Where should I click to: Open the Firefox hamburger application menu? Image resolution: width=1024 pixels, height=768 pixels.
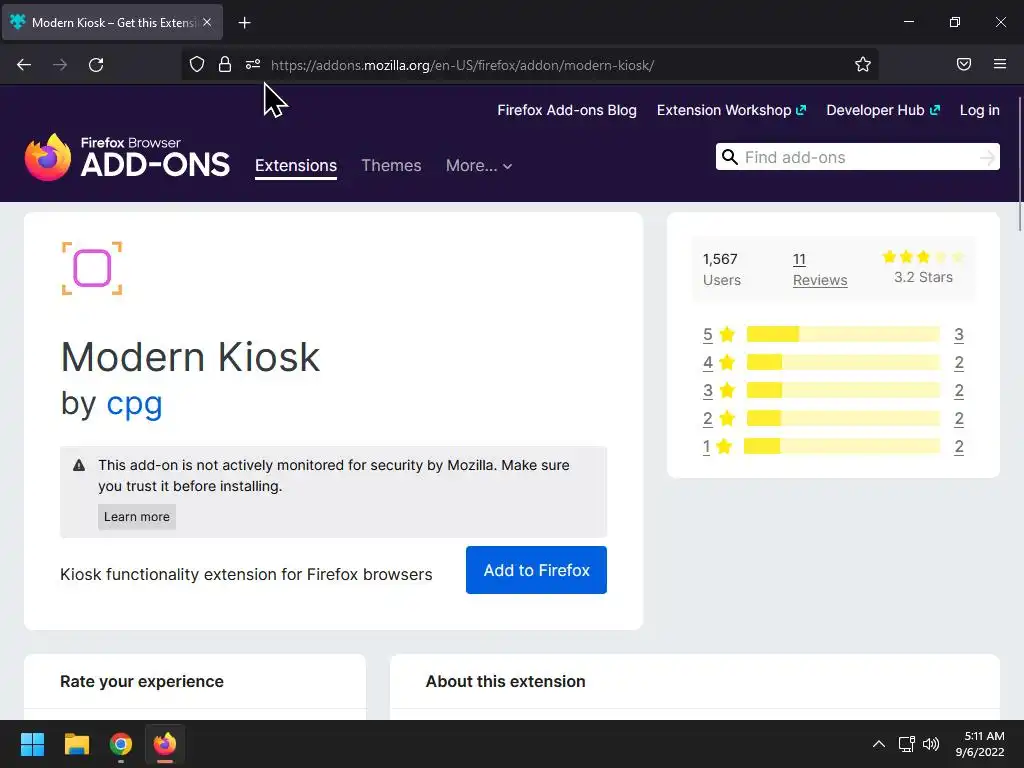[x=1000, y=64]
